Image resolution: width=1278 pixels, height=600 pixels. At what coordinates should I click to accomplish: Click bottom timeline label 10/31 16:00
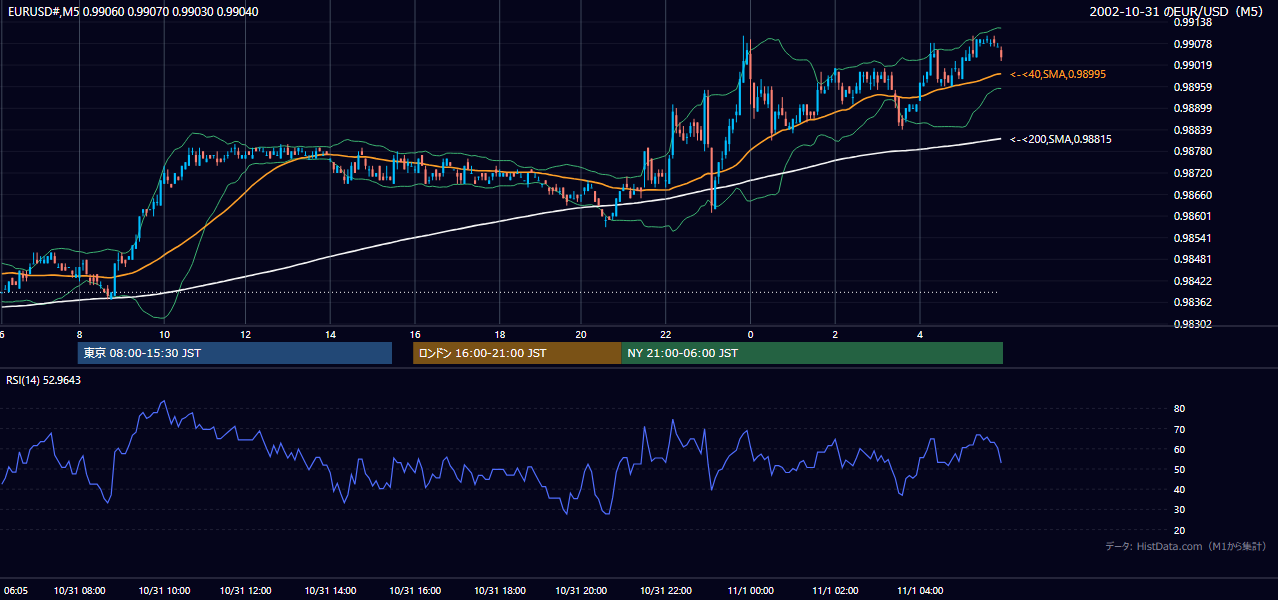(x=415, y=591)
